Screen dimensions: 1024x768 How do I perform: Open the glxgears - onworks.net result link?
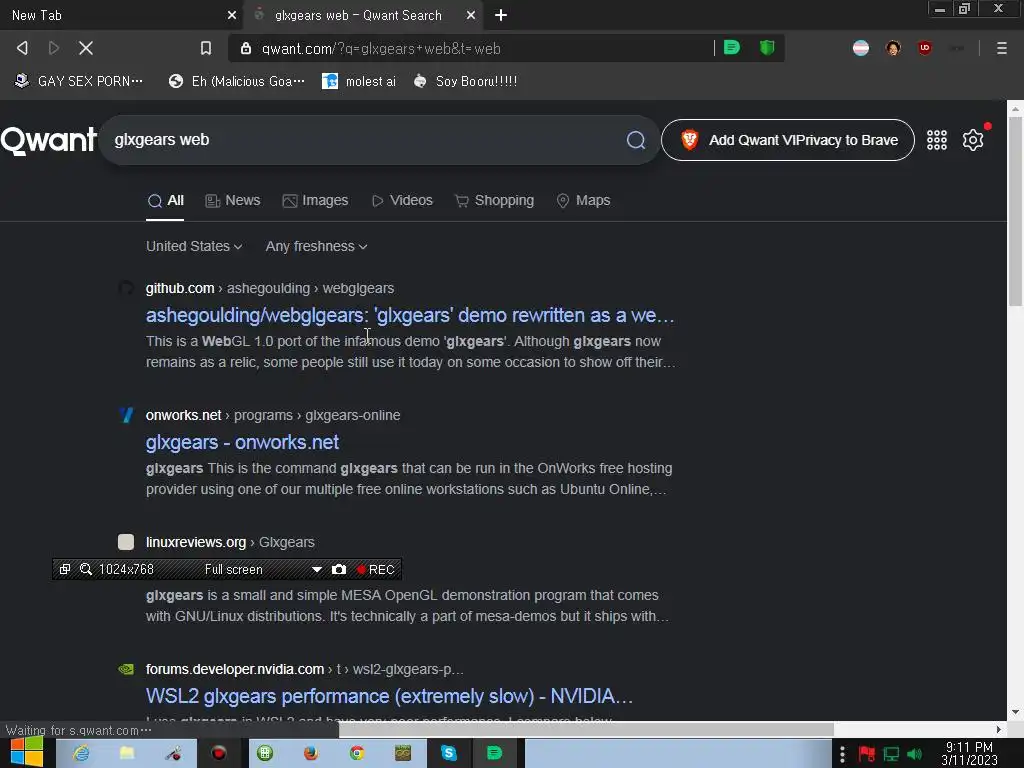(x=242, y=442)
